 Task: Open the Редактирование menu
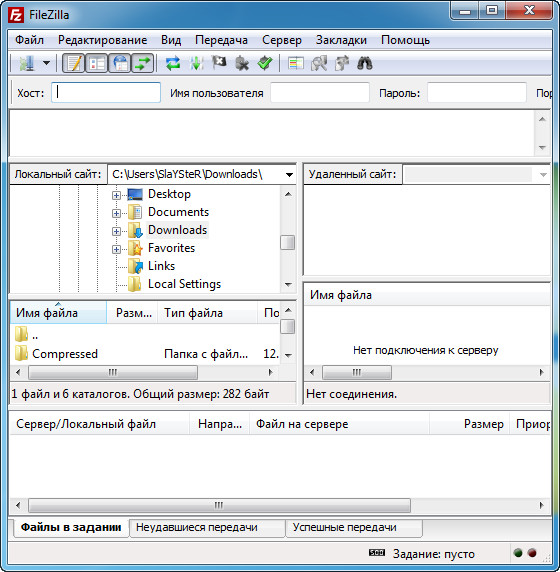pyautogui.click(x=103, y=40)
